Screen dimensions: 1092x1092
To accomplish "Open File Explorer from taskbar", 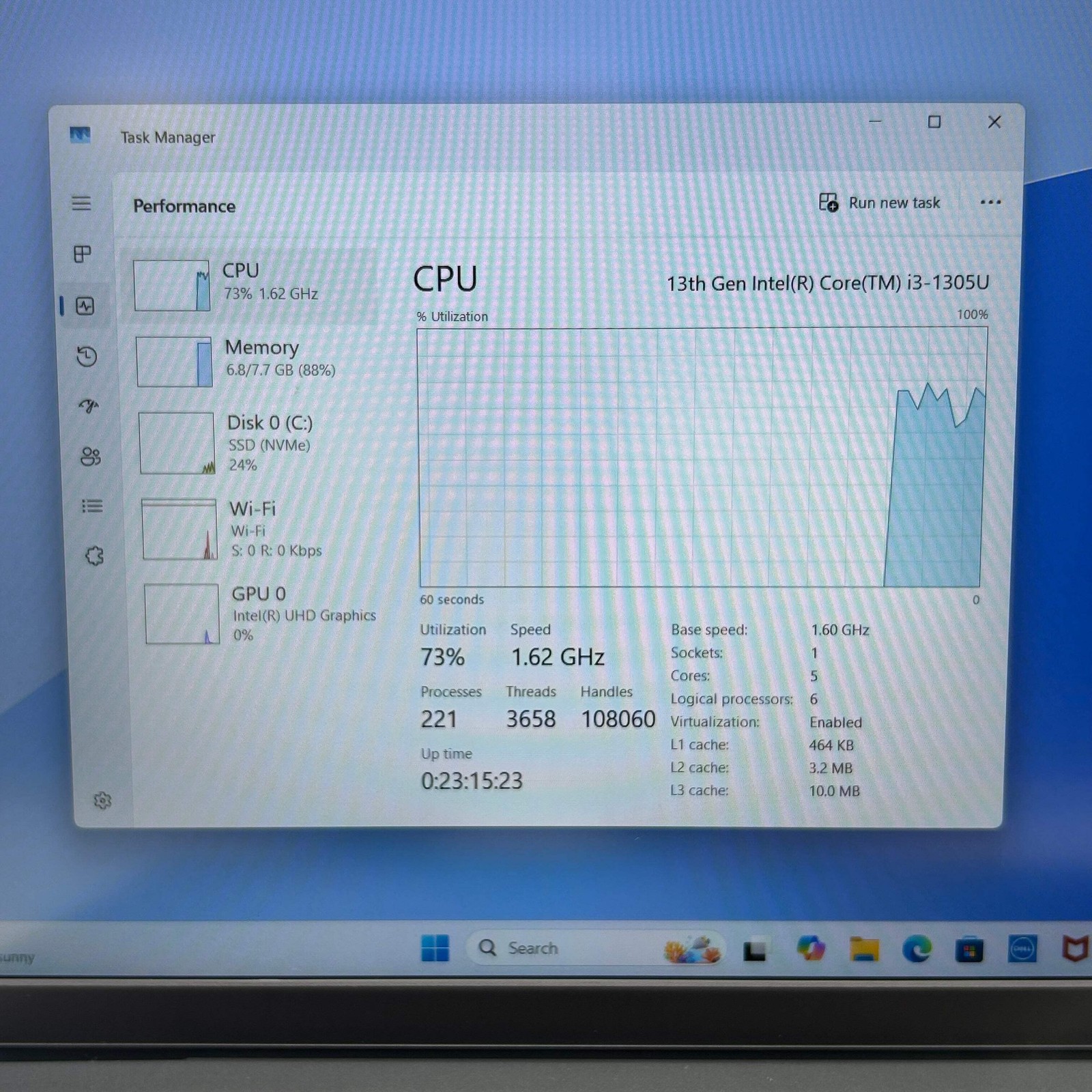I will (863, 949).
